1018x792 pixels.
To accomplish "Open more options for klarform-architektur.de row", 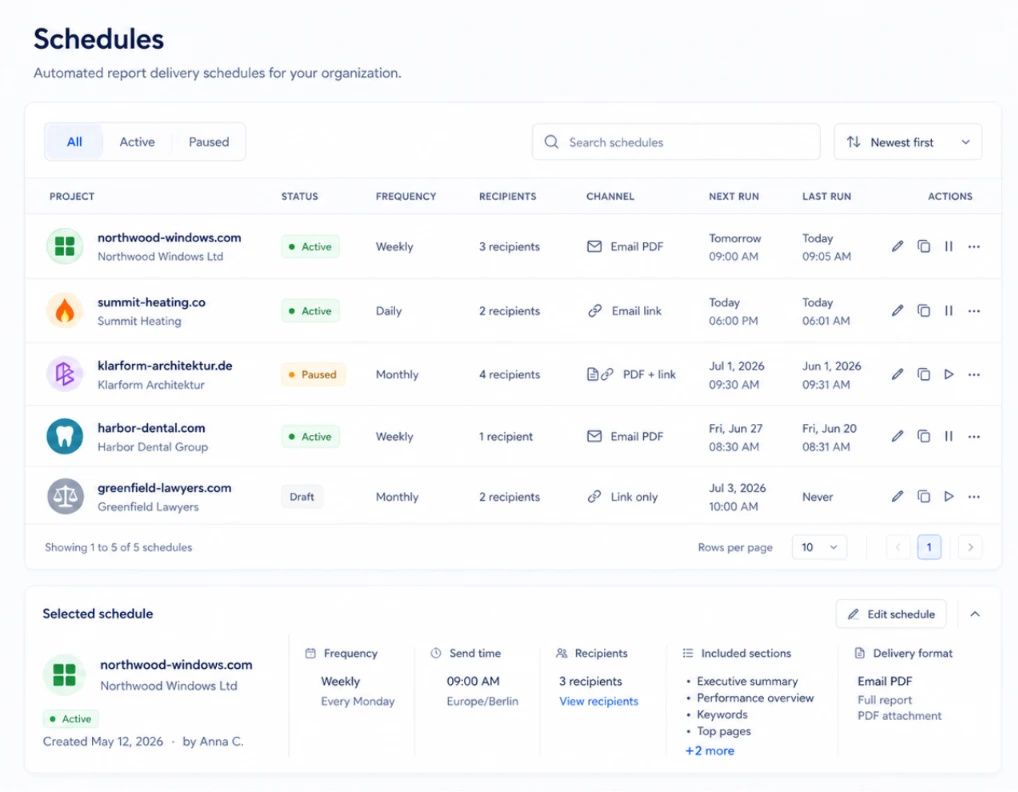I will [x=974, y=375].
